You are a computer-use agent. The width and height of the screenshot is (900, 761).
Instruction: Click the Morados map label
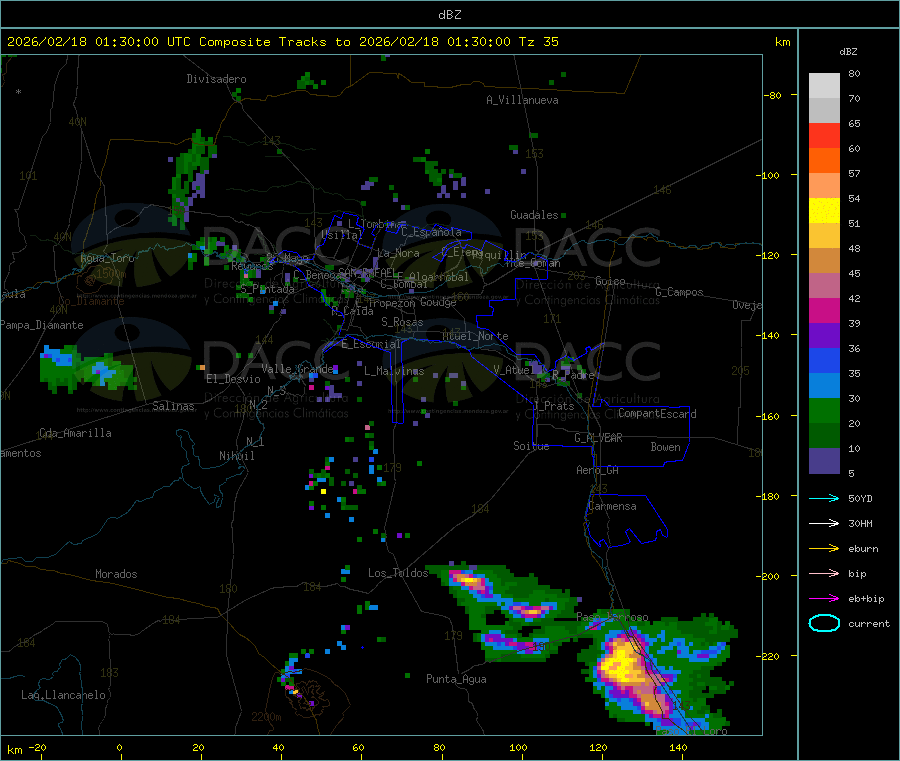[116, 574]
